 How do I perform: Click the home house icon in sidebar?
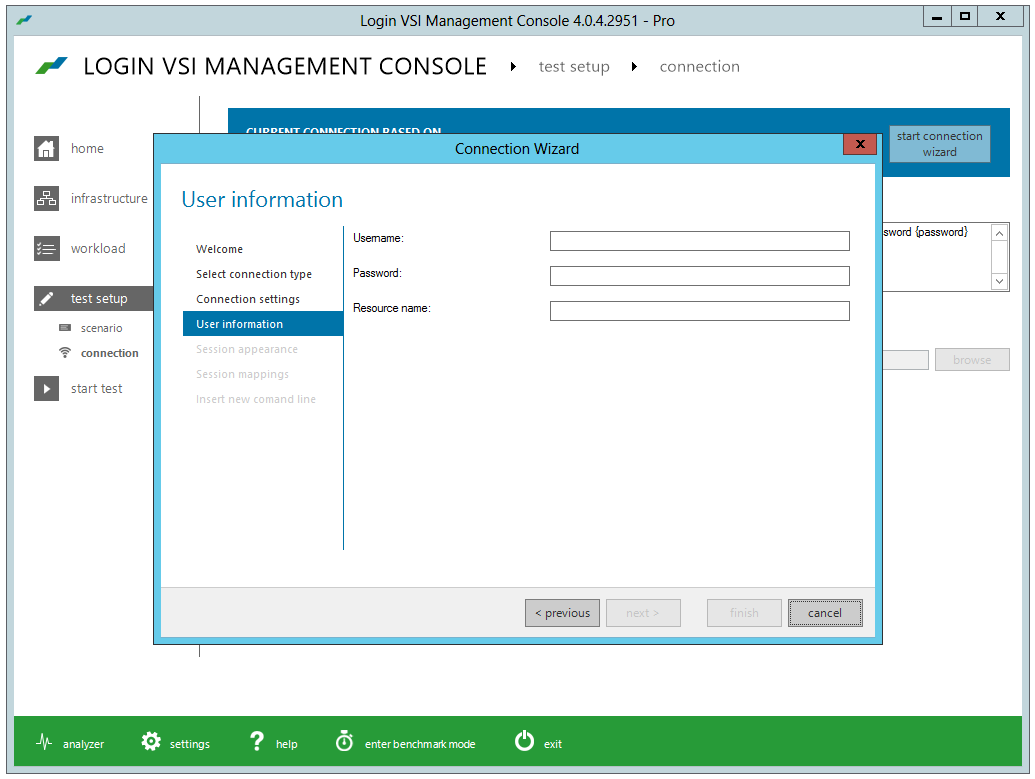[46, 148]
